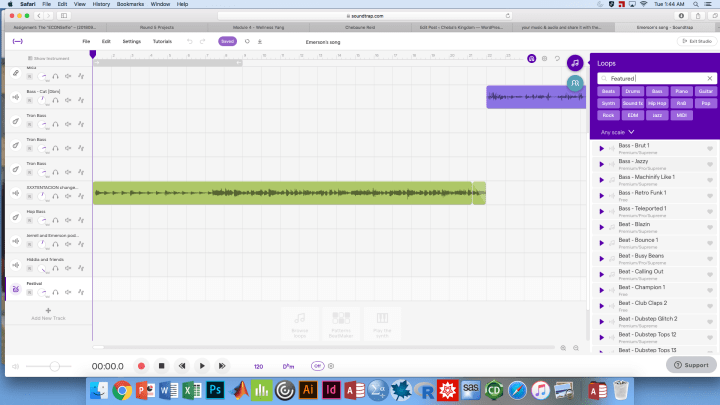
Task: Clear the loops search field
Action: coord(709,78)
